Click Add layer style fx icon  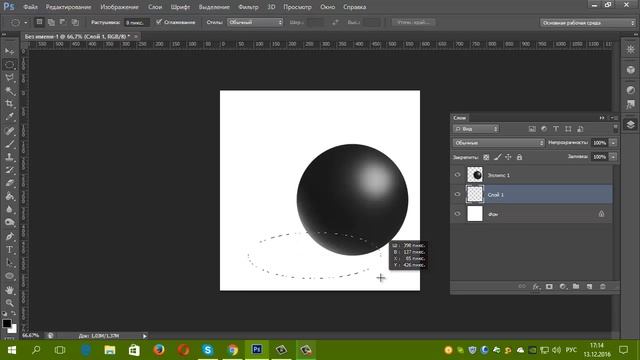coord(536,287)
